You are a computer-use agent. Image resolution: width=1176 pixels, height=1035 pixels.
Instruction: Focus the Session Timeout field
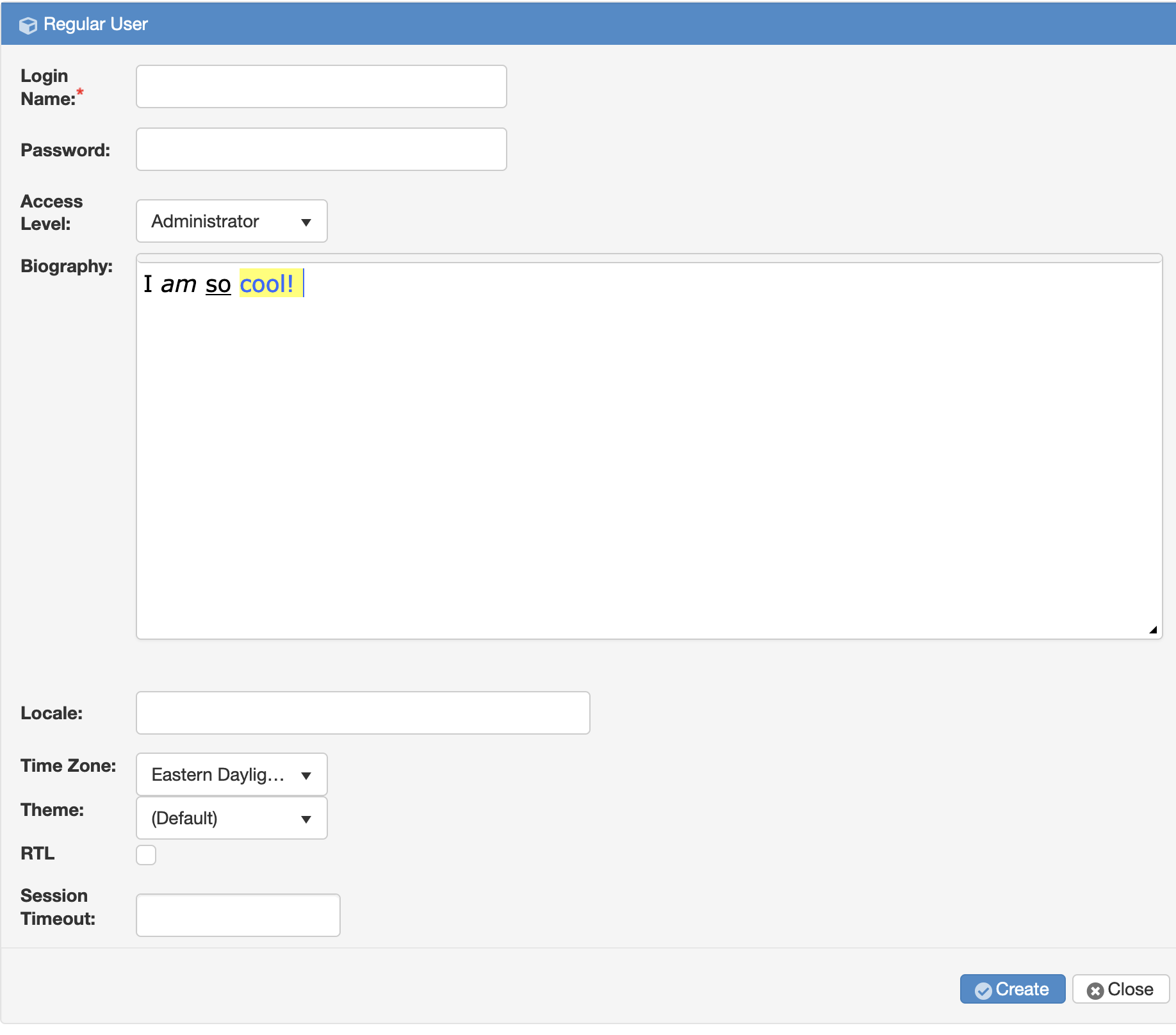coord(238,915)
